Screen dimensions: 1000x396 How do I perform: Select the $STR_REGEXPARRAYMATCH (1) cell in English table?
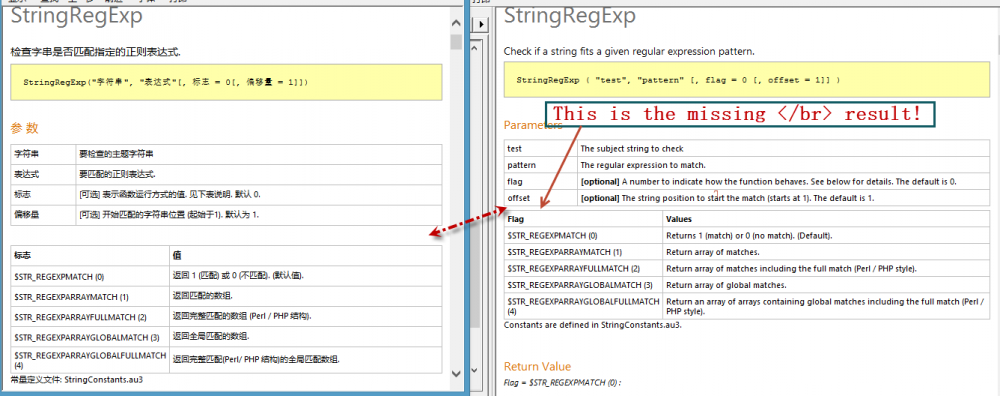tap(583, 251)
